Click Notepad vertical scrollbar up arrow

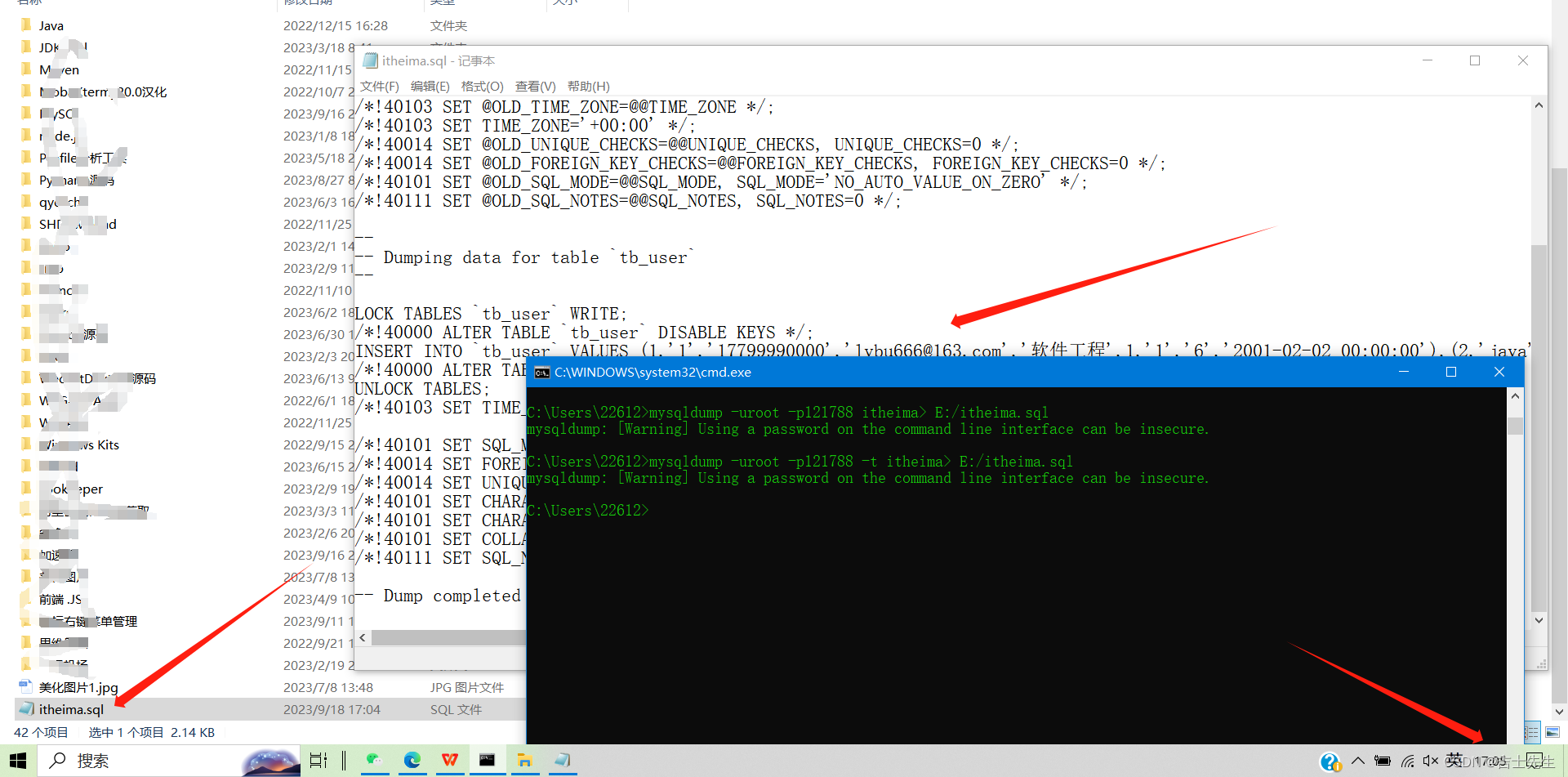(x=1539, y=105)
